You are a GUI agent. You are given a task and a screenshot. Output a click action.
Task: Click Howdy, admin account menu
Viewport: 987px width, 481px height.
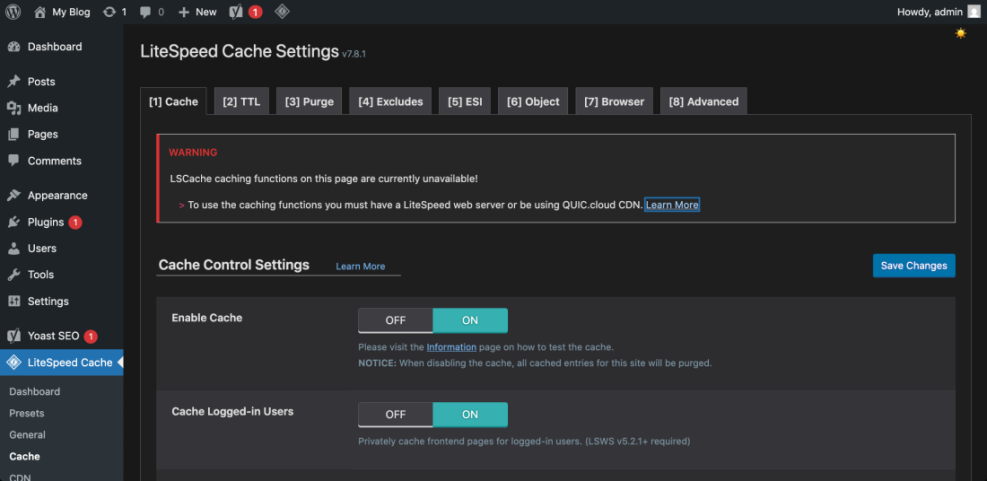point(930,12)
